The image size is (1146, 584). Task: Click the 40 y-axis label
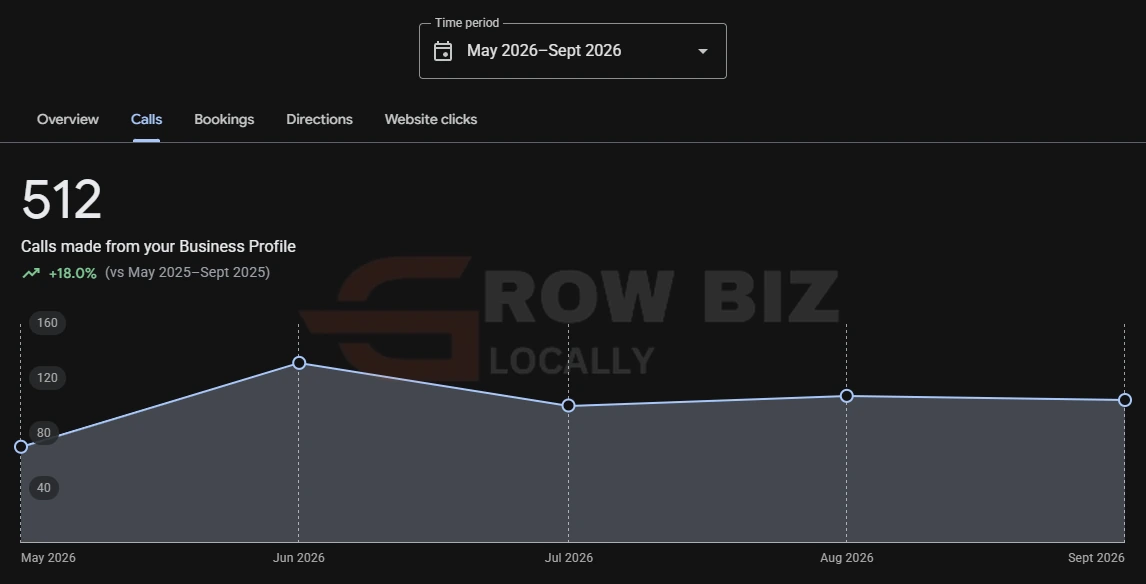coord(44,488)
